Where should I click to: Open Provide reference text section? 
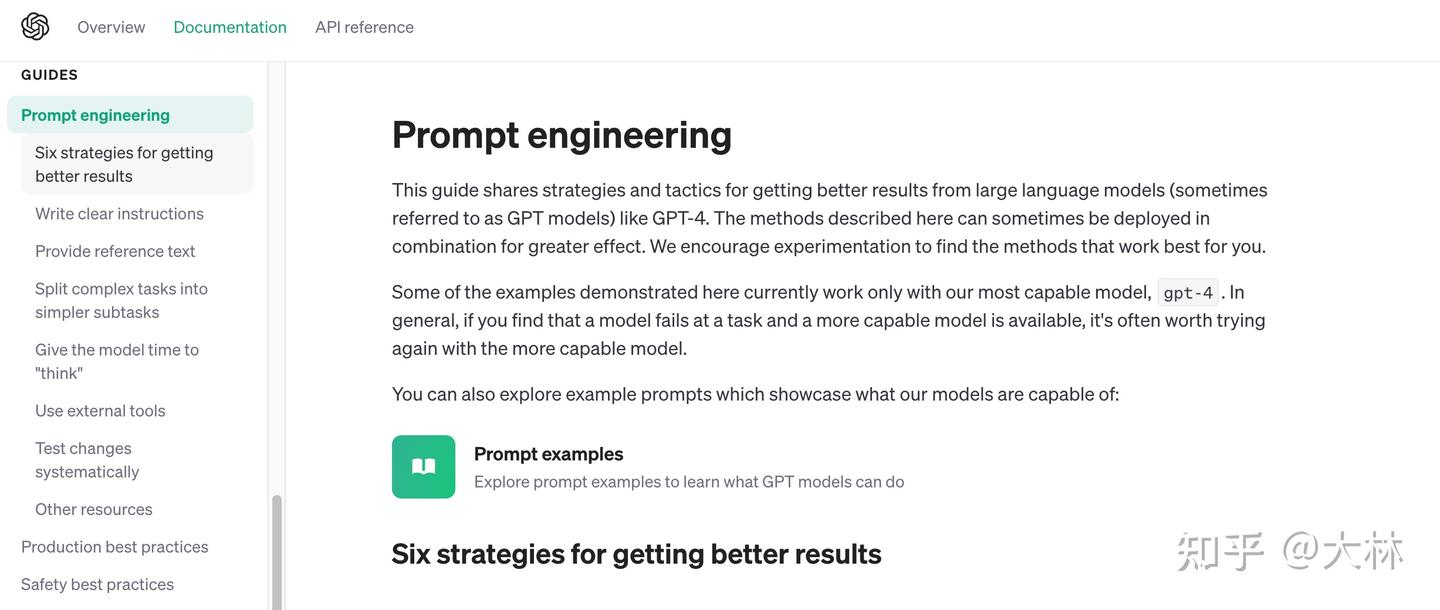115,251
